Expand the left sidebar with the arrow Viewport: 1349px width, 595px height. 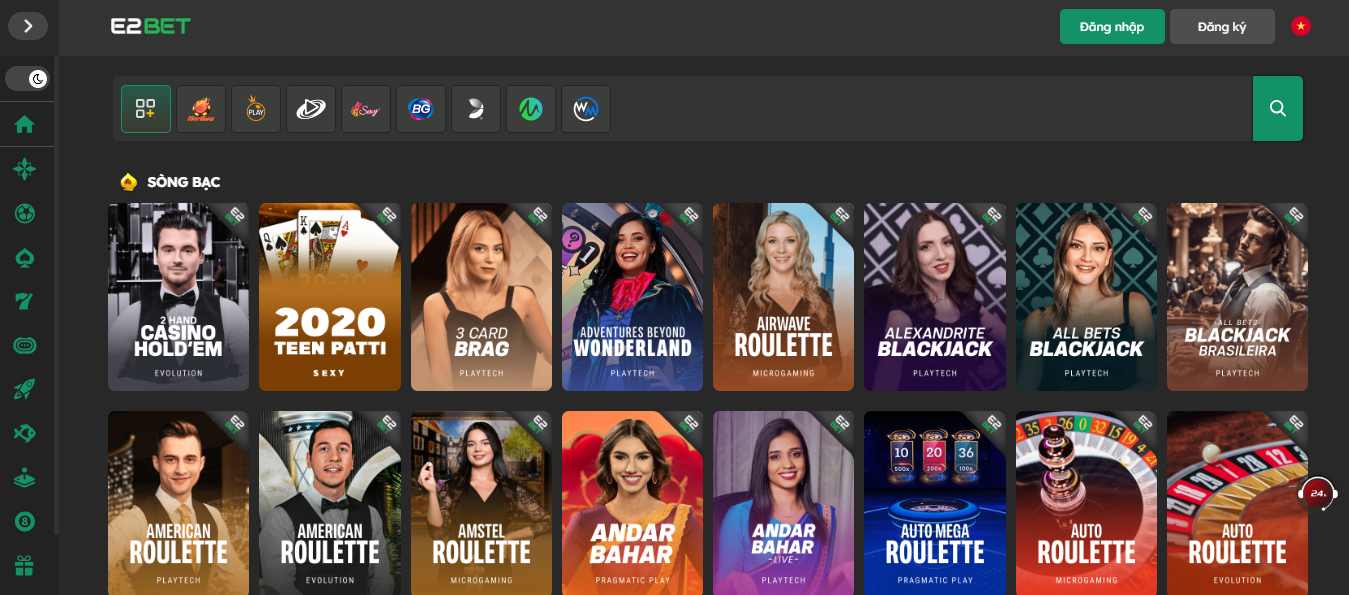tap(27, 26)
